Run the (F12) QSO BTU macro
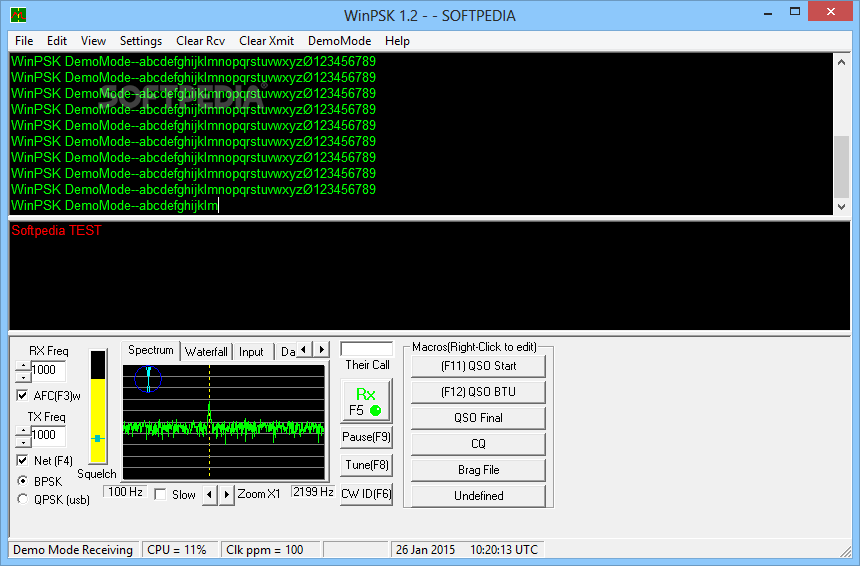The width and height of the screenshot is (860, 566). point(478,392)
